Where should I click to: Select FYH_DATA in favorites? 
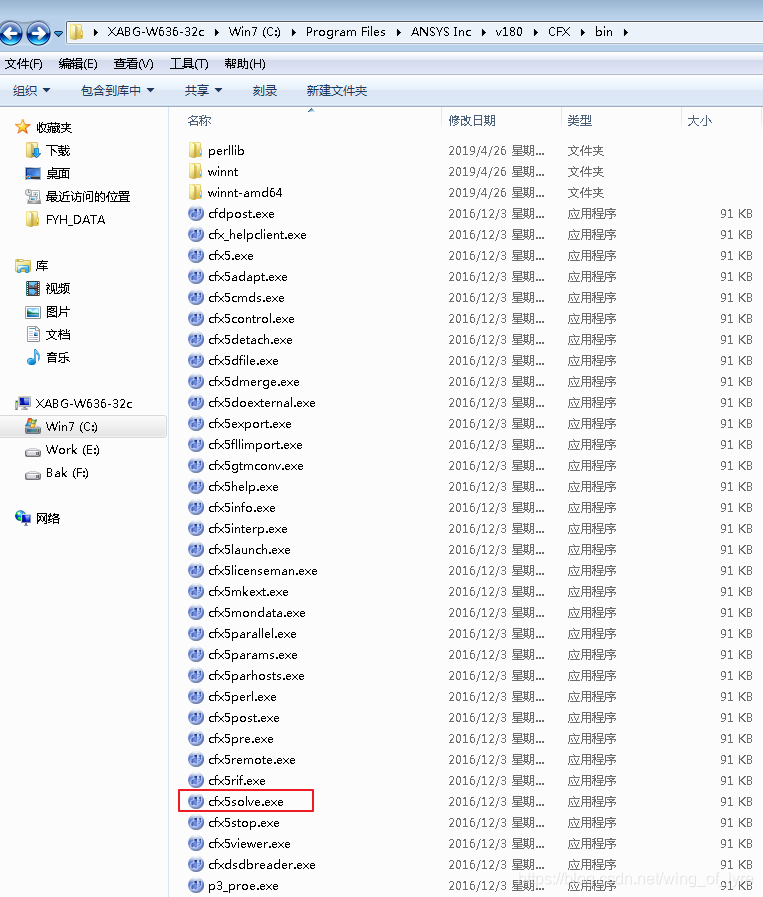click(75, 220)
